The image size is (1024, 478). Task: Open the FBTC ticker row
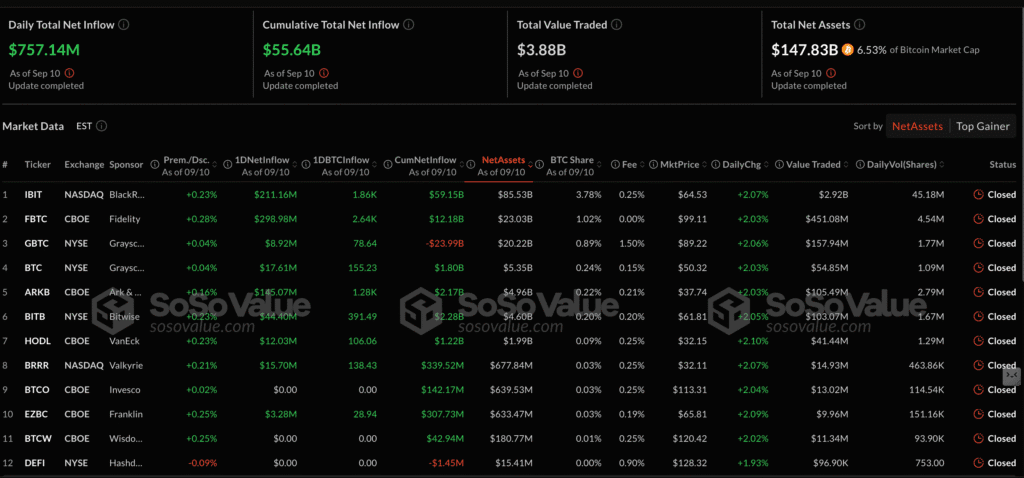click(35, 219)
